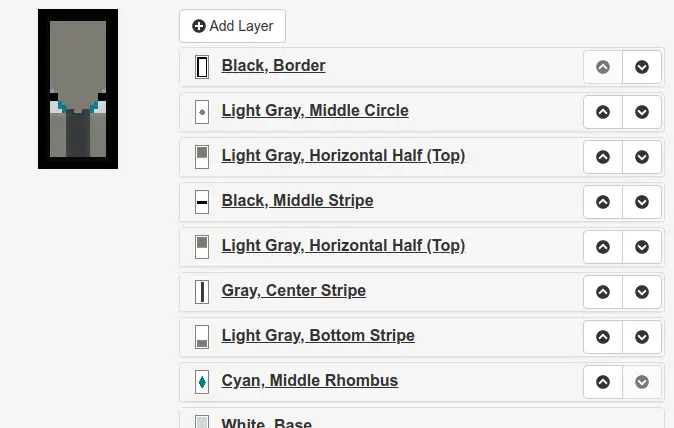Click the Black Border pattern thumbnail
The width and height of the screenshot is (674, 428).
pos(202,67)
